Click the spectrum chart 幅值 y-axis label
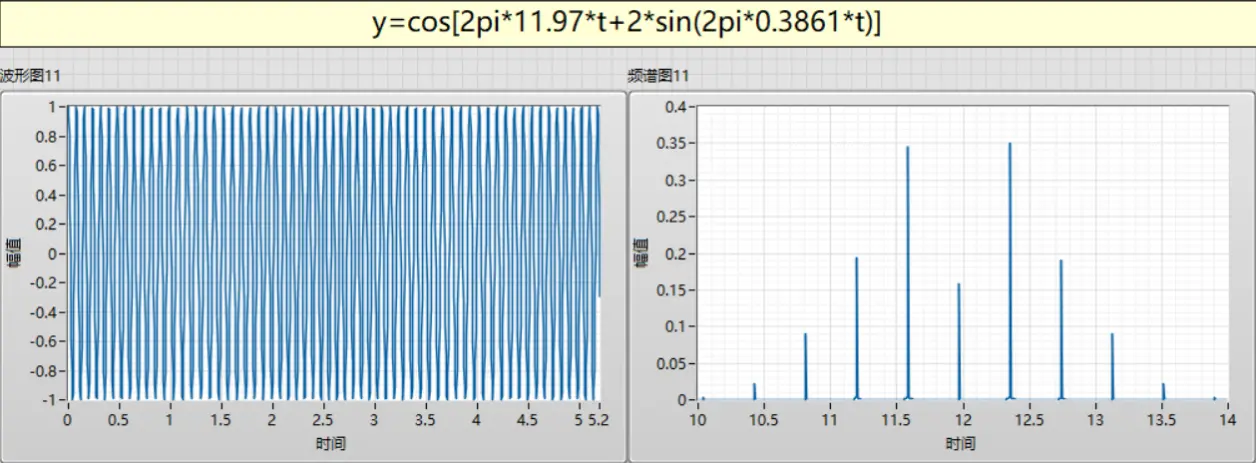This screenshot has width=1256, height=463. point(640,253)
